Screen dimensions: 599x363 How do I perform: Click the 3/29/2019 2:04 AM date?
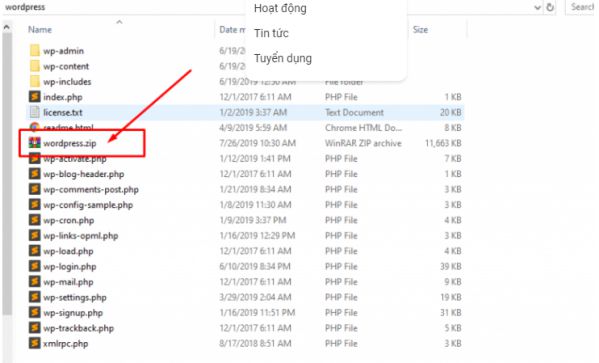[x=255, y=297]
